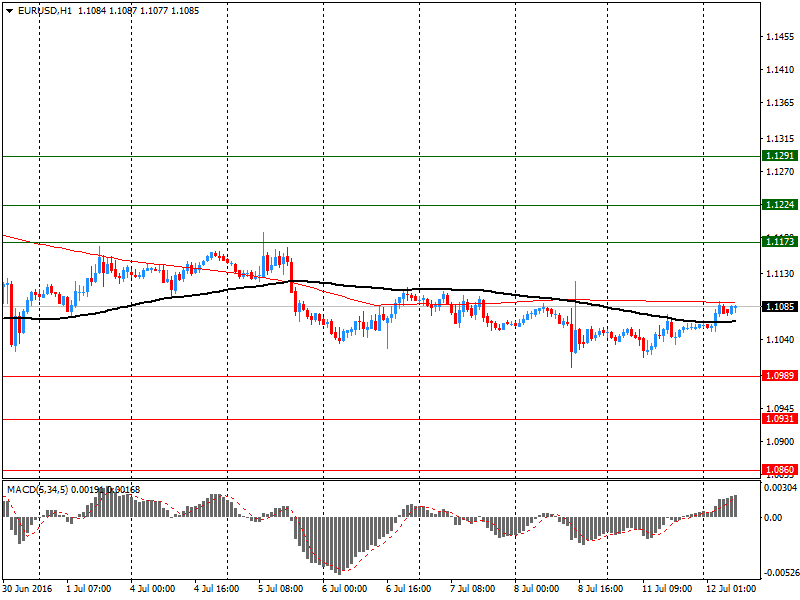This screenshot has height=600, width=800.
Task: Select the 1.1224 green resistance level label
Action: coord(780,205)
